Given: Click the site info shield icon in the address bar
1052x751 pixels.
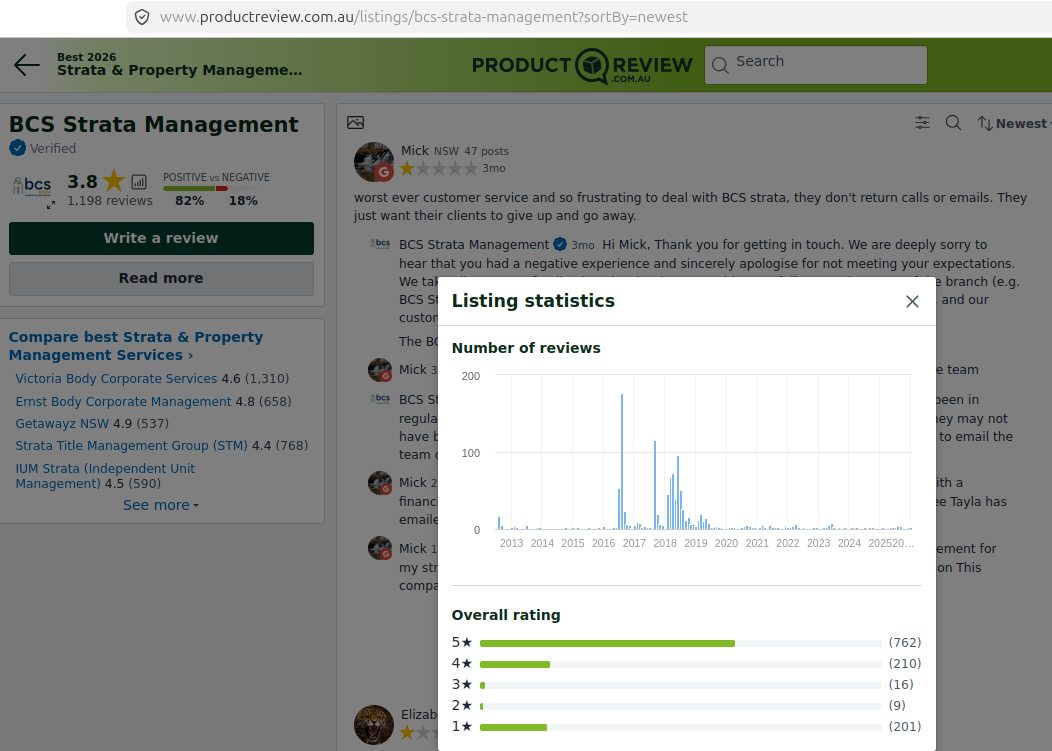Looking at the screenshot, I should pos(142,17).
